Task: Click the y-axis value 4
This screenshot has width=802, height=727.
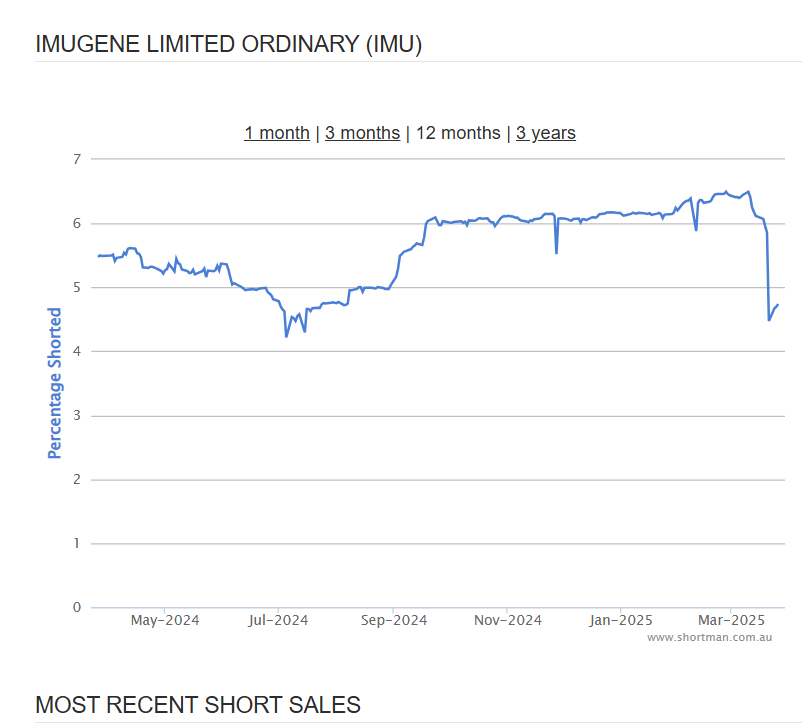Action: point(77,351)
